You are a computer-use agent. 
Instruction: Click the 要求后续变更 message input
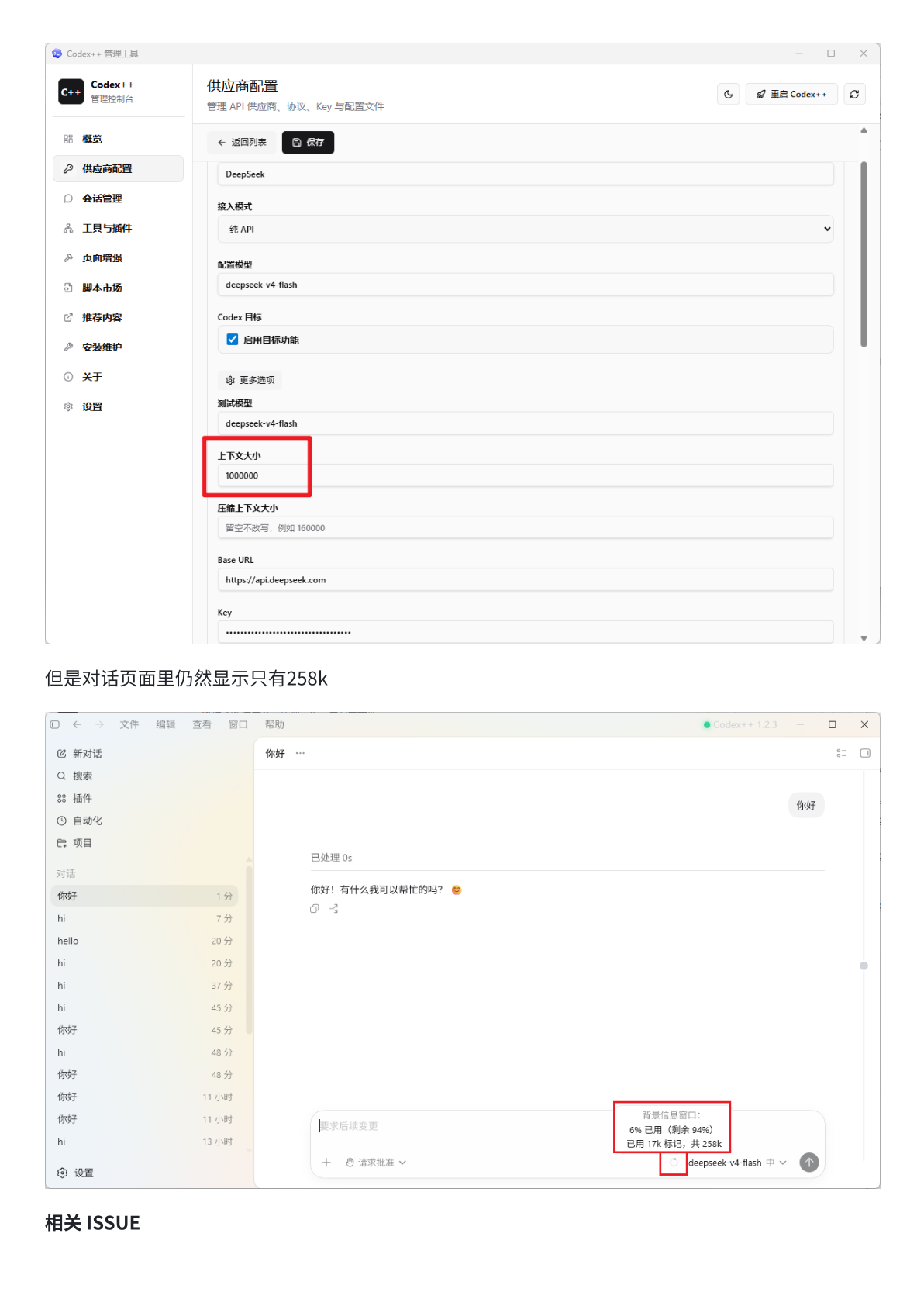(465, 1126)
